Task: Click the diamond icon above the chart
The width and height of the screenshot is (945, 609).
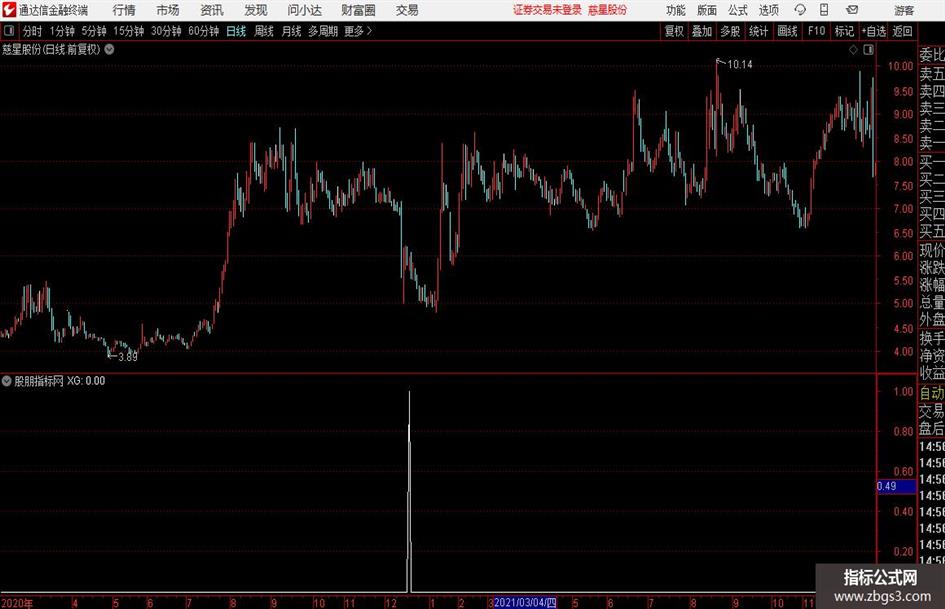Action: click(853, 50)
